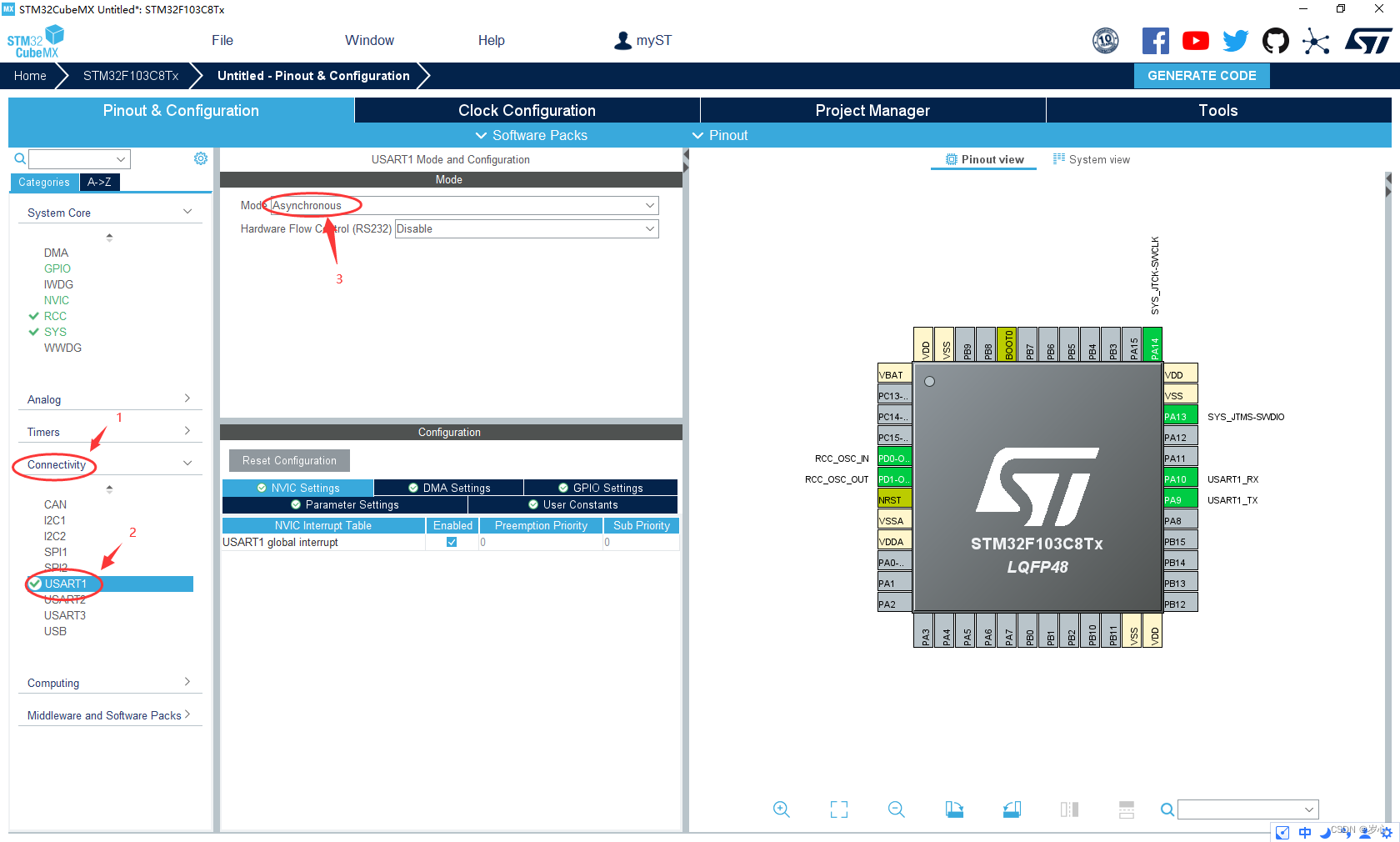The height and width of the screenshot is (842, 1400).
Task: Open the category search combo box
Action: (79, 158)
